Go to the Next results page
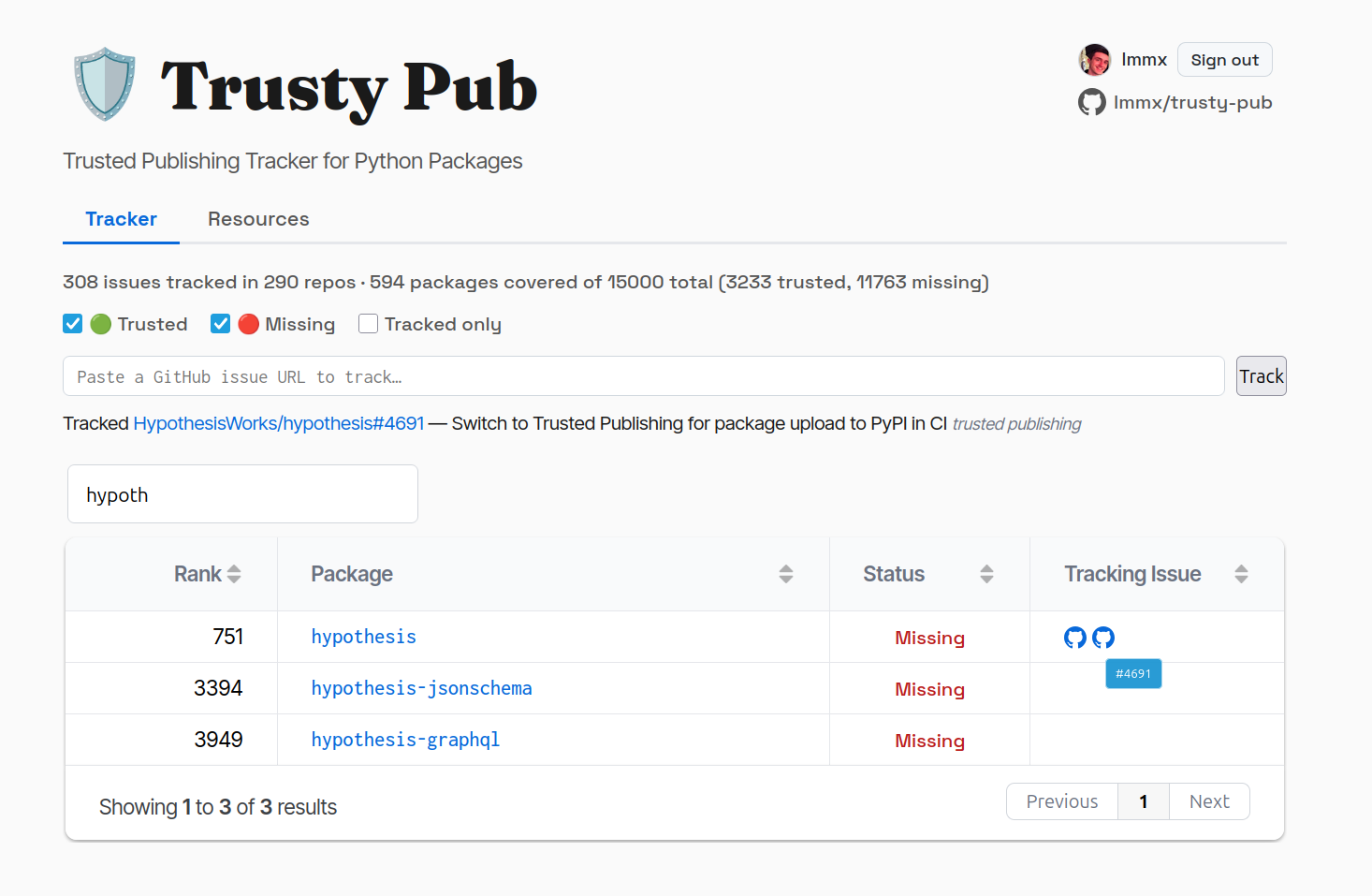 [1208, 801]
